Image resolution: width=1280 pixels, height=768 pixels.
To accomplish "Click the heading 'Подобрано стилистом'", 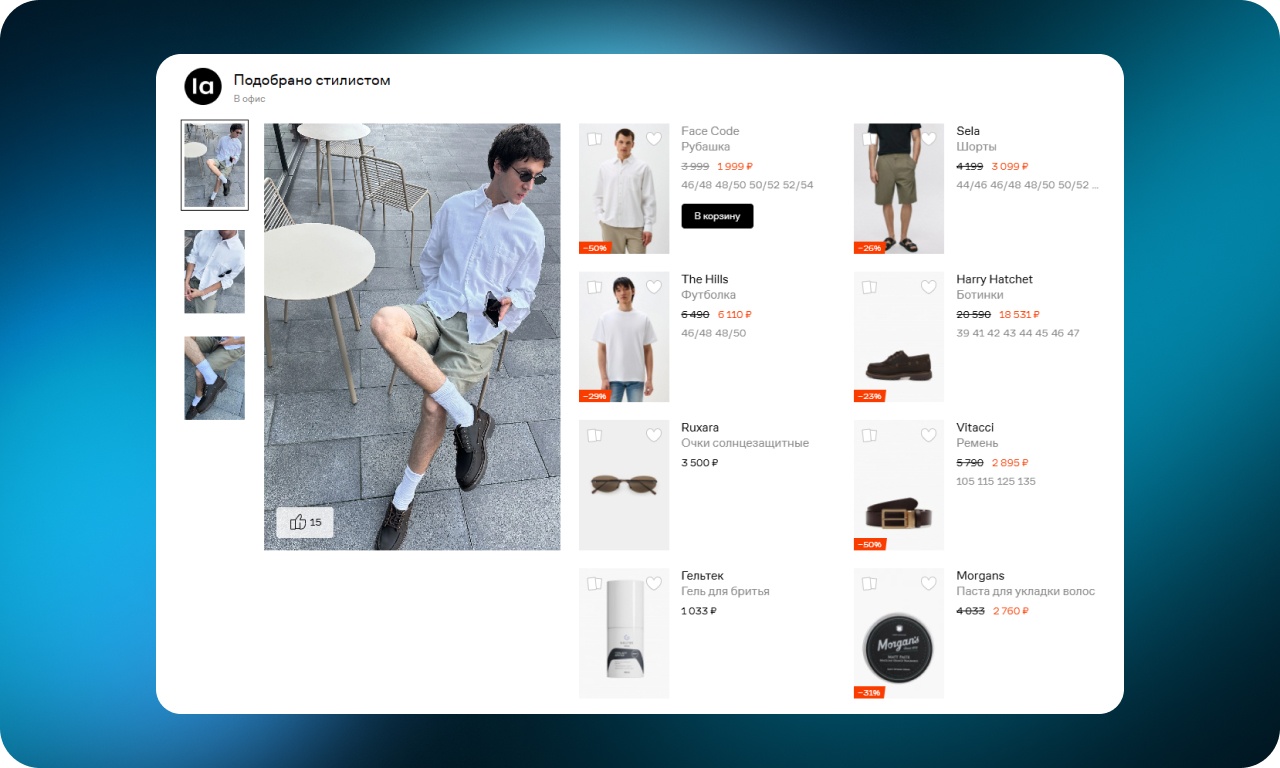I will (x=312, y=80).
